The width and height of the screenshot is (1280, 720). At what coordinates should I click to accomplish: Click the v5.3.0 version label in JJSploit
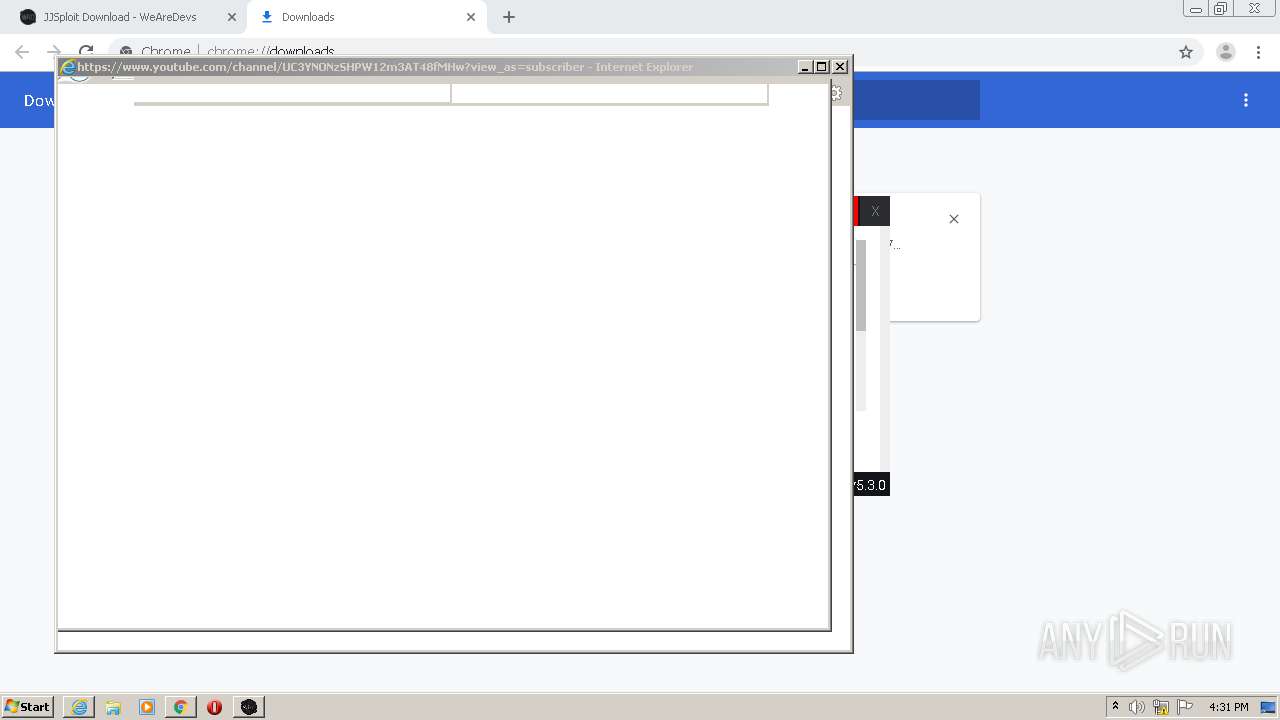pos(870,485)
